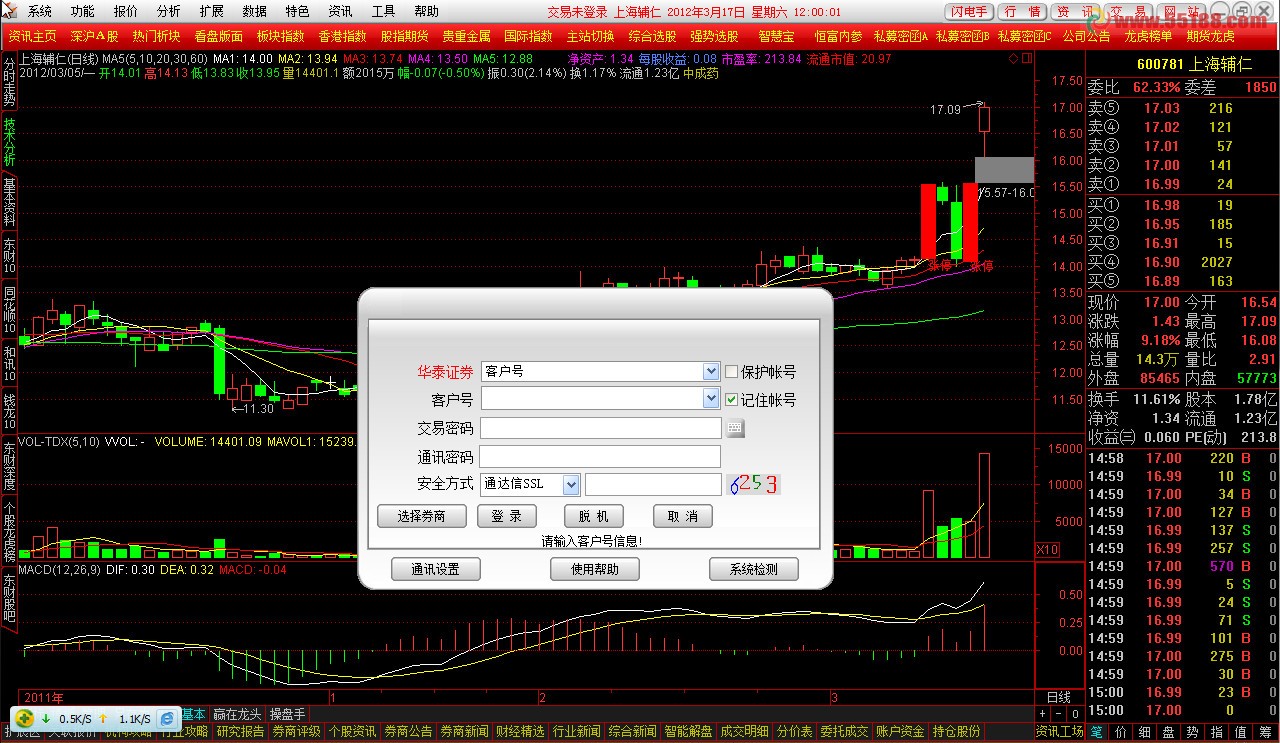This screenshot has width=1280, height=743.
Task: Open the 安全方式 通达信SSL dropdown
Action: [571, 484]
